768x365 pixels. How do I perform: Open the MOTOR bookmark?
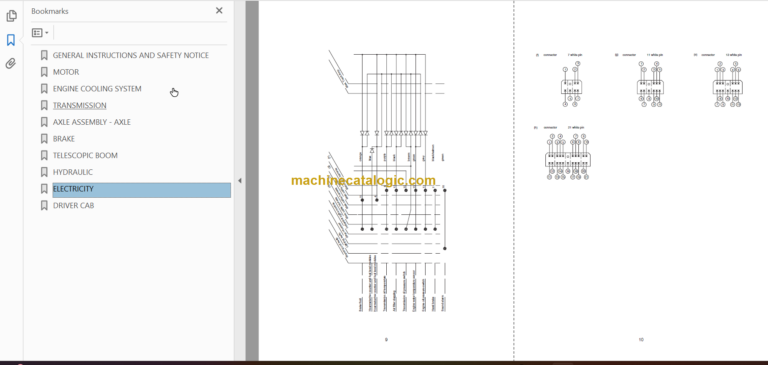tap(66, 72)
